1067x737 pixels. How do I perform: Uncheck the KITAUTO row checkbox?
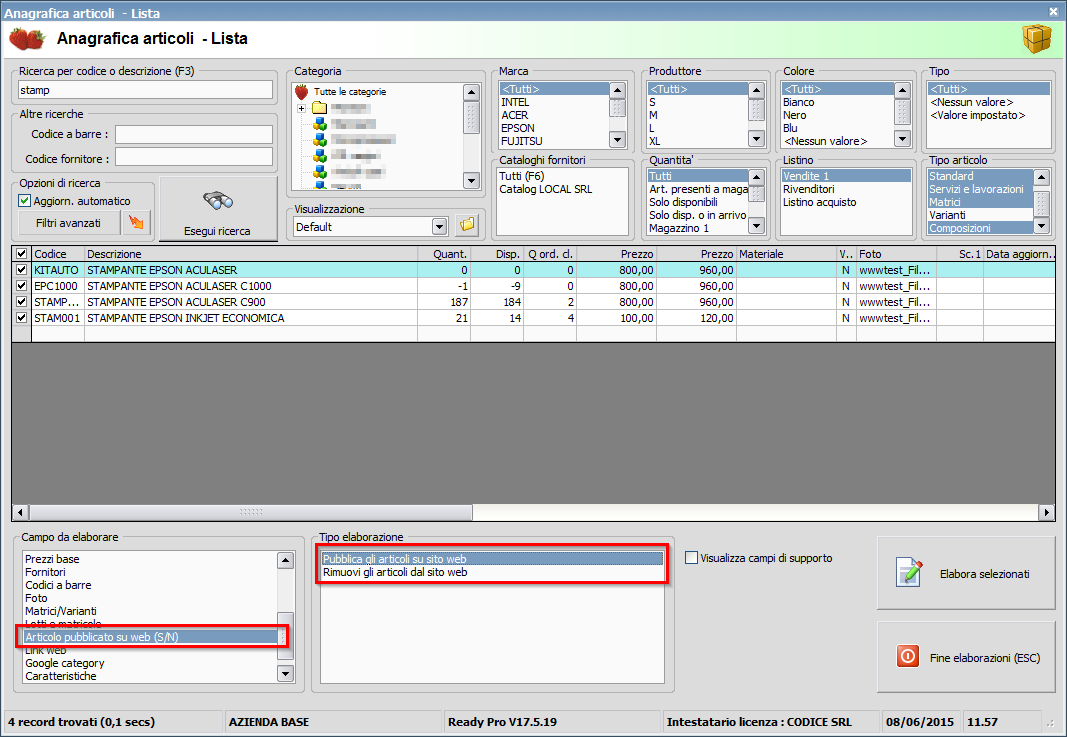[21, 270]
